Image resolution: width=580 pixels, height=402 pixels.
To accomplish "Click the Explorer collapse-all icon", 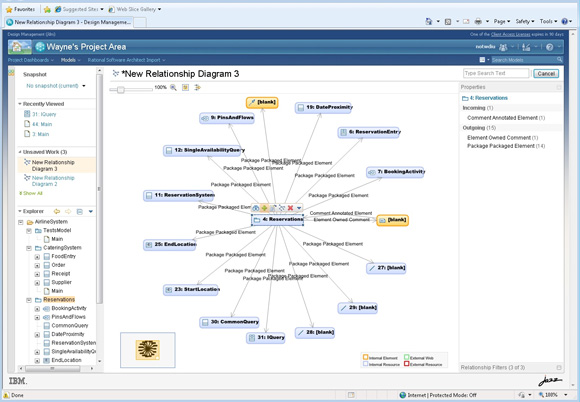I will [x=80, y=211].
